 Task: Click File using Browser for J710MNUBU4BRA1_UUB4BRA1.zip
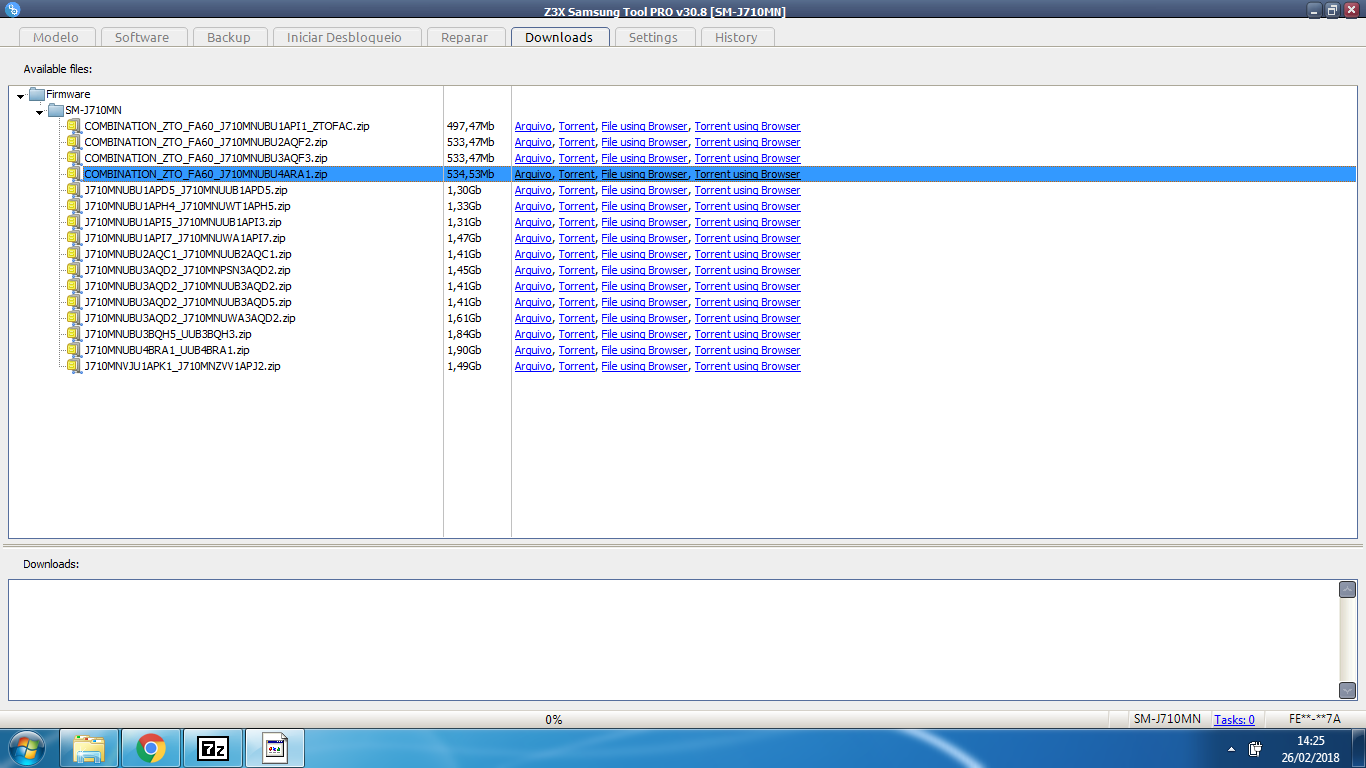(x=644, y=350)
